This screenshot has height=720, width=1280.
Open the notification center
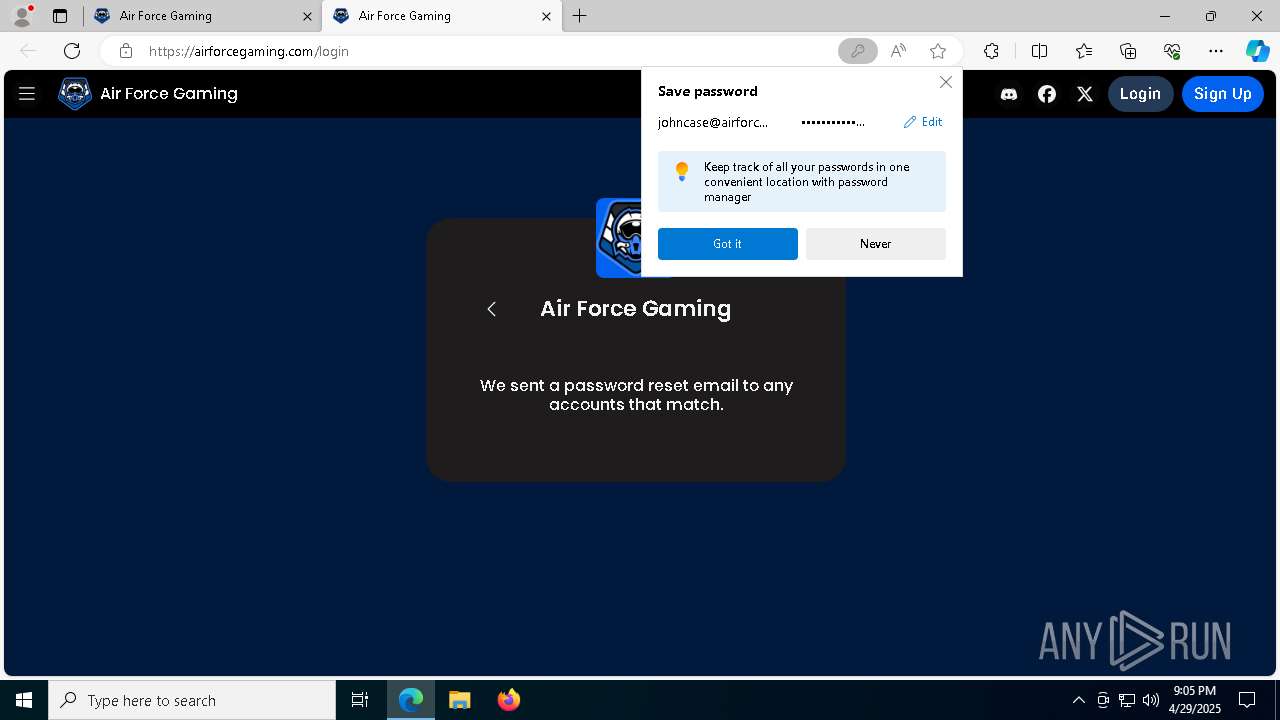coord(1247,700)
